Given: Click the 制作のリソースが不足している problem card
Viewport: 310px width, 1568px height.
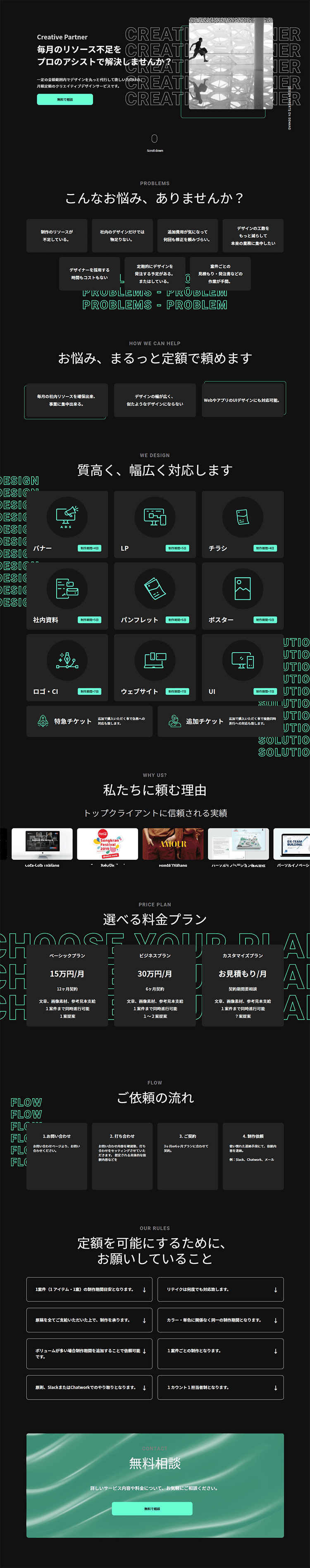Looking at the screenshot, I should click(57, 236).
